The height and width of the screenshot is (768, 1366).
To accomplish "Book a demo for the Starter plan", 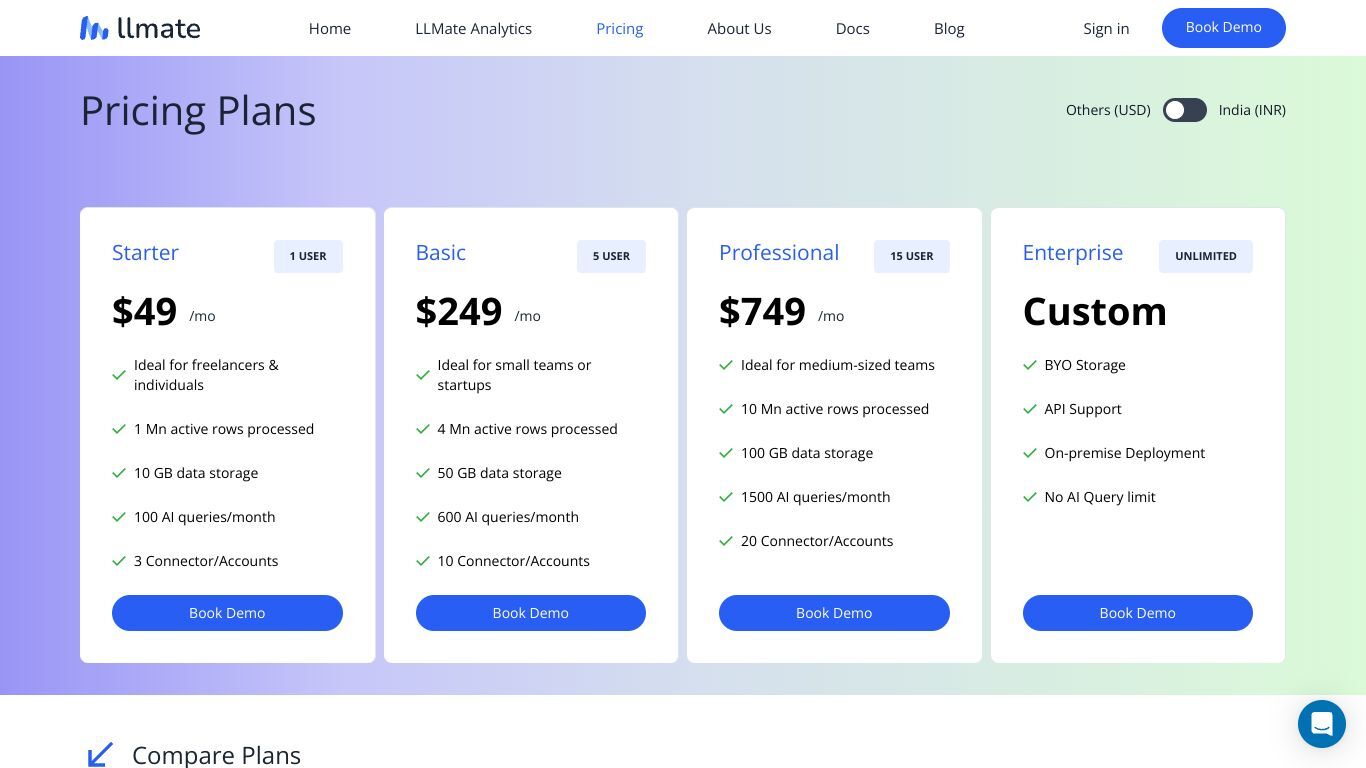I will coord(227,613).
